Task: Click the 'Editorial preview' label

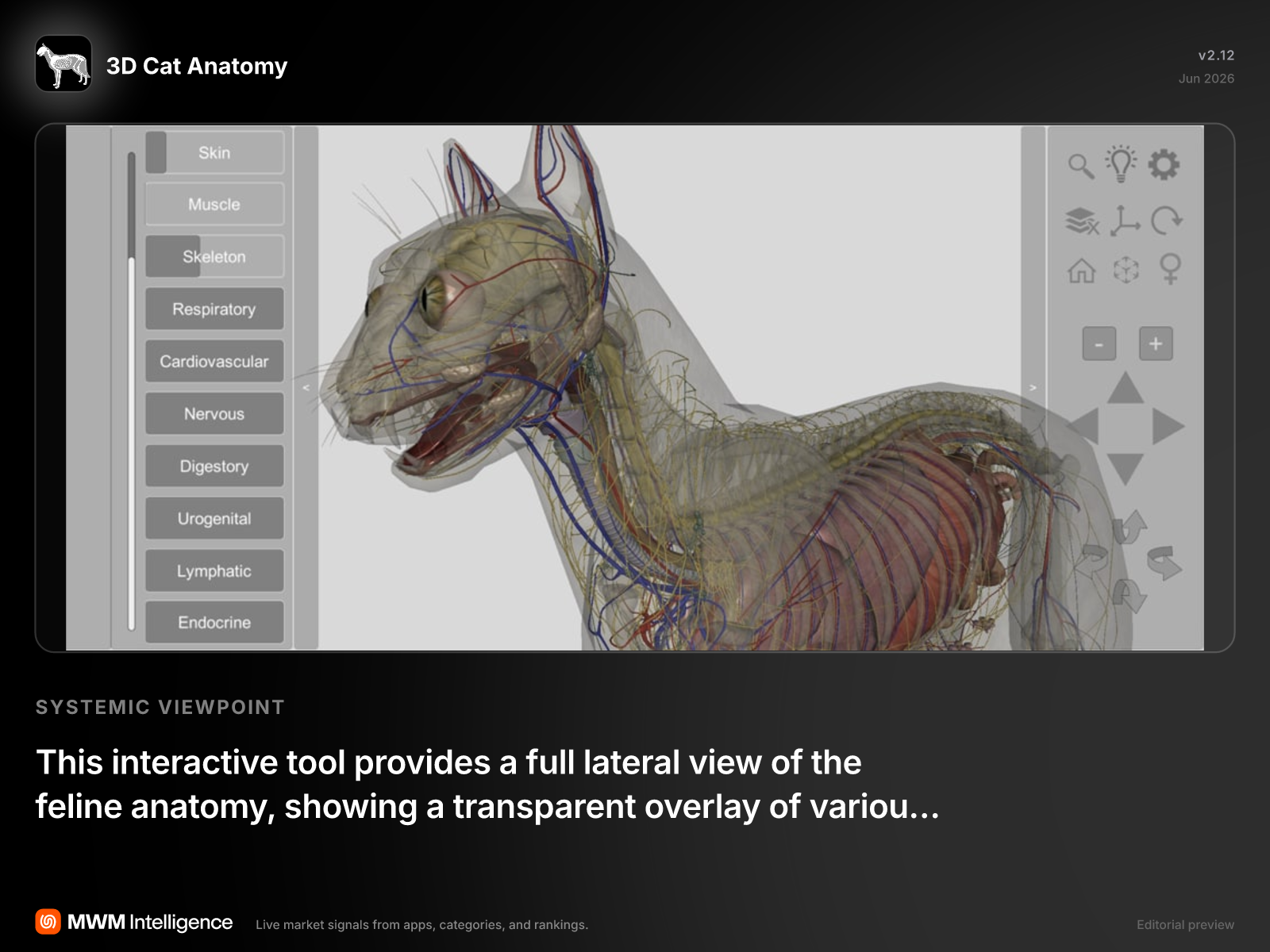Action: tap(1185, 924)
